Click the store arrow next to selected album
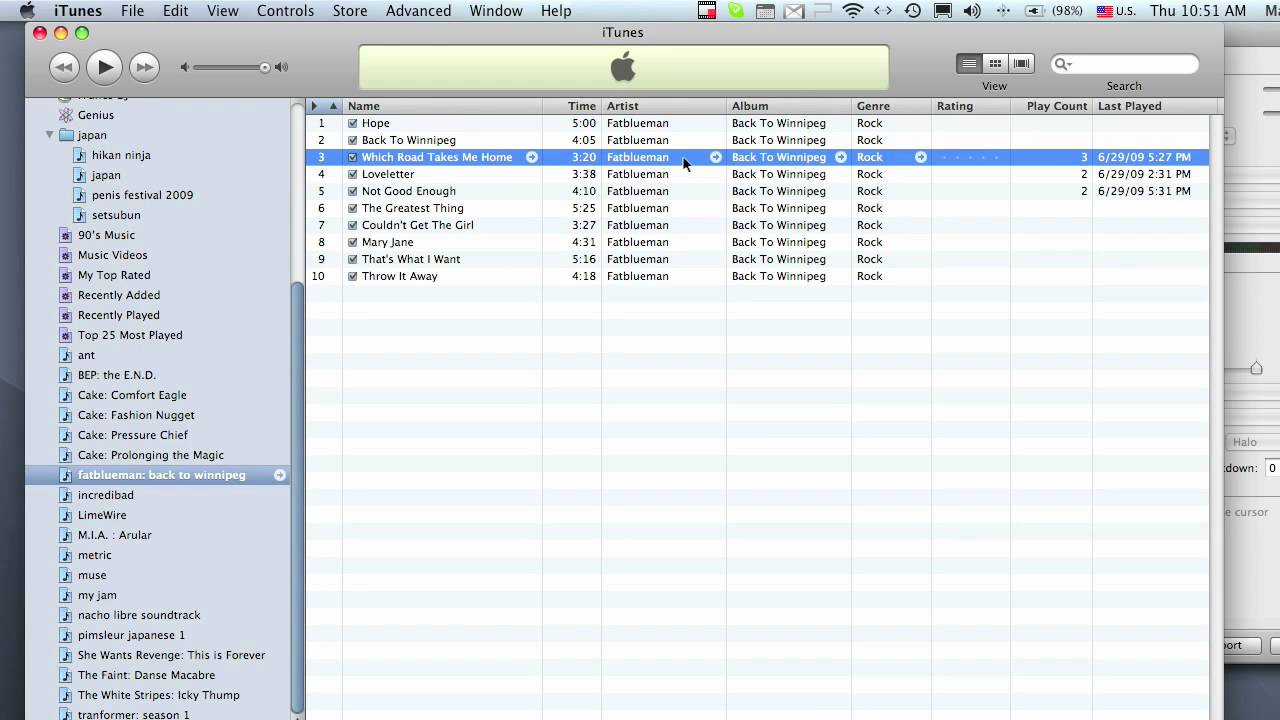The image size is (1280, 720). point(841,157)
